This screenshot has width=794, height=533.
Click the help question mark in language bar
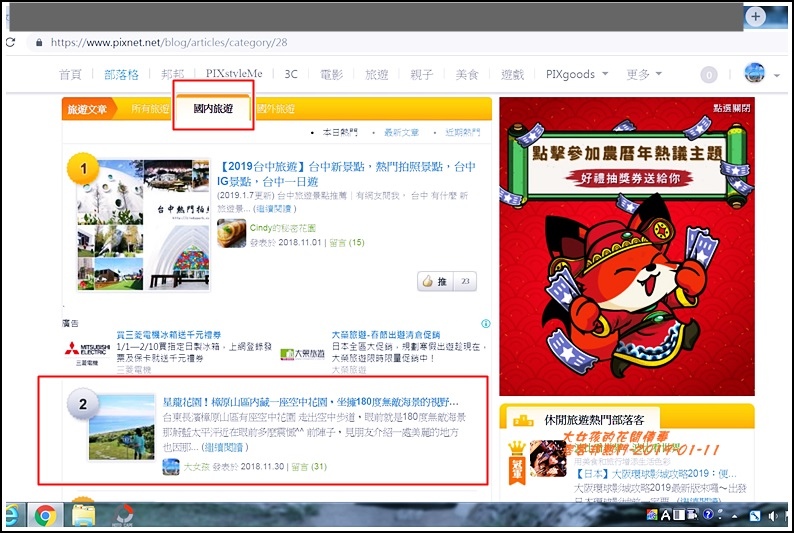[707, 514]
